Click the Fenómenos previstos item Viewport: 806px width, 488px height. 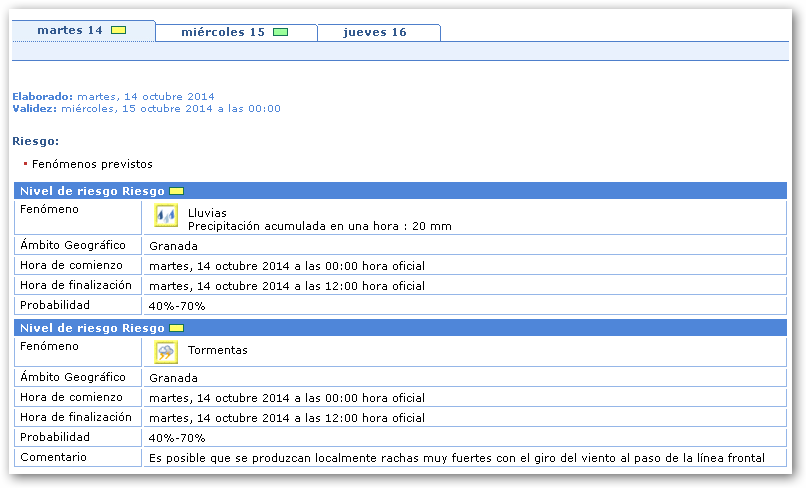click(92, 163)
